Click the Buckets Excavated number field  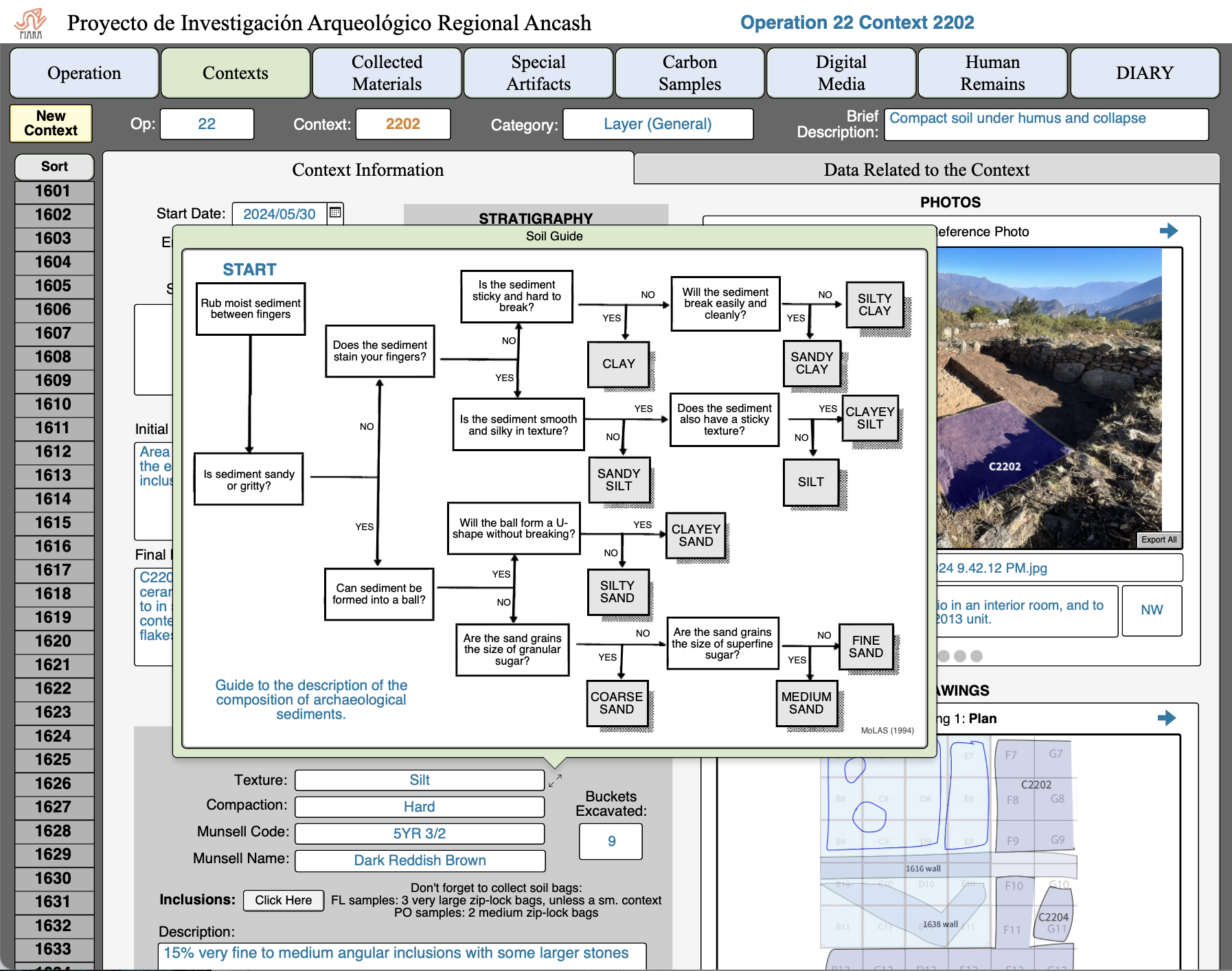click(x=611, y=841)
